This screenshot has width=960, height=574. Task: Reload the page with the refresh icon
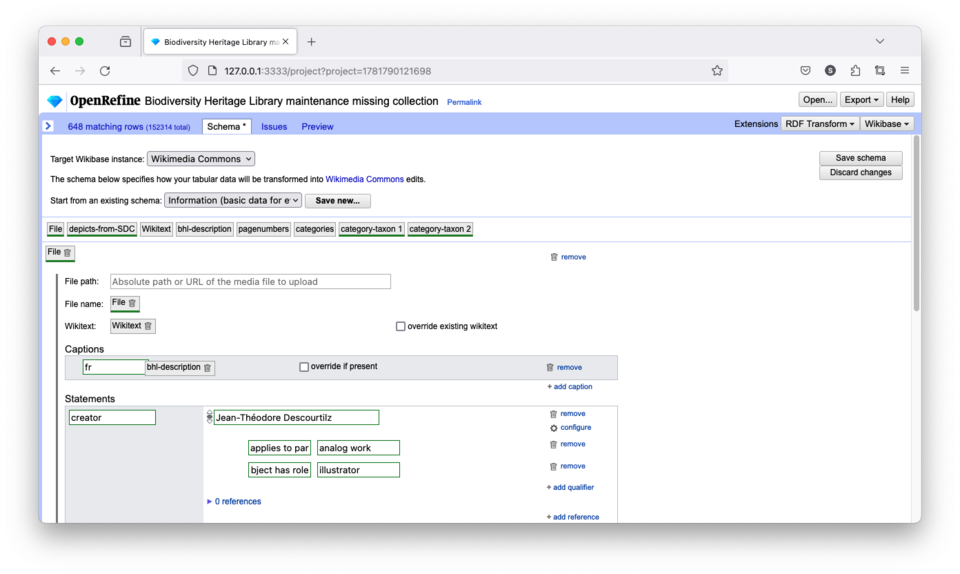pos(105,71)
